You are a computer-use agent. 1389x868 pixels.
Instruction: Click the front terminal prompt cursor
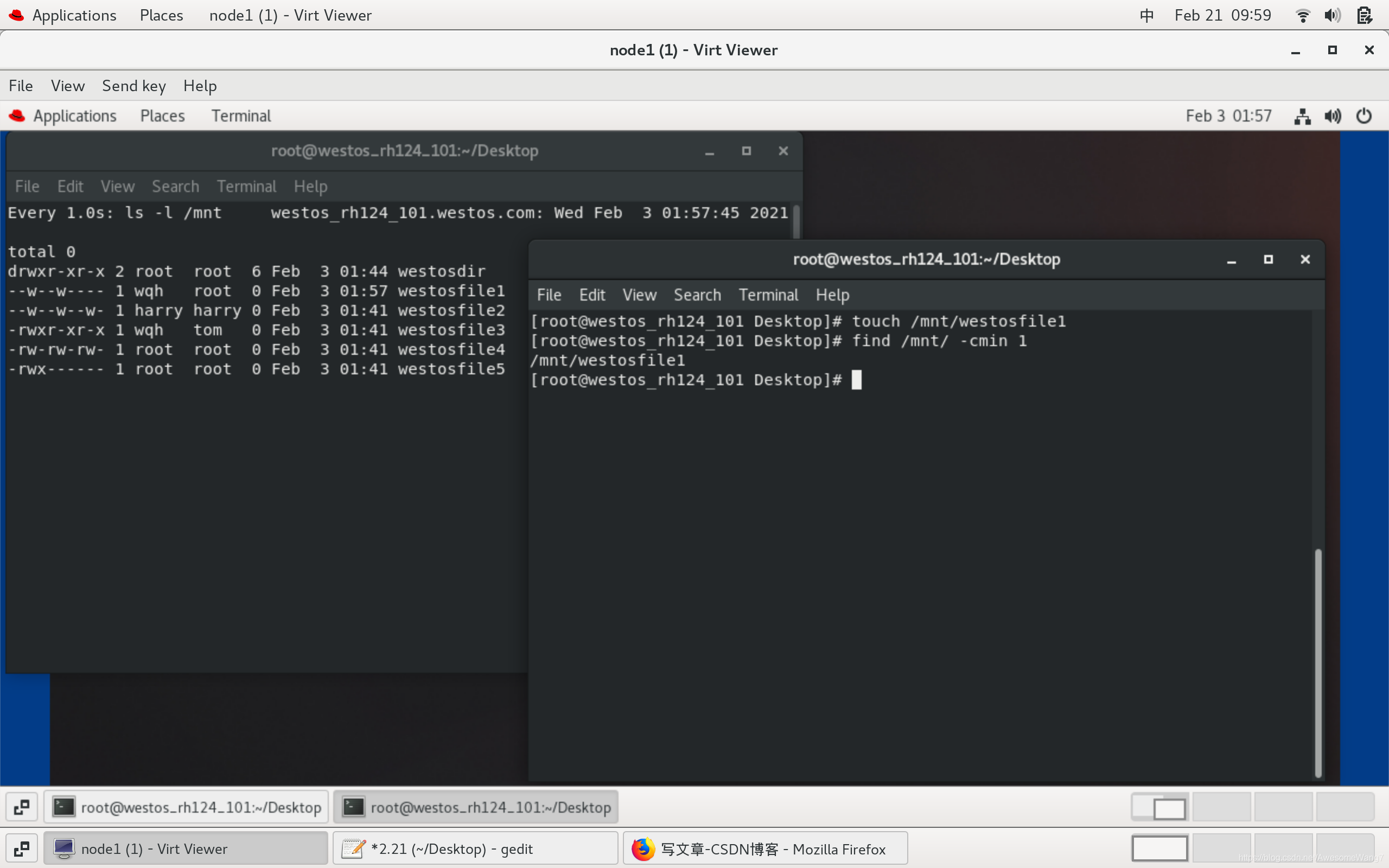click(x=856, y=380)
